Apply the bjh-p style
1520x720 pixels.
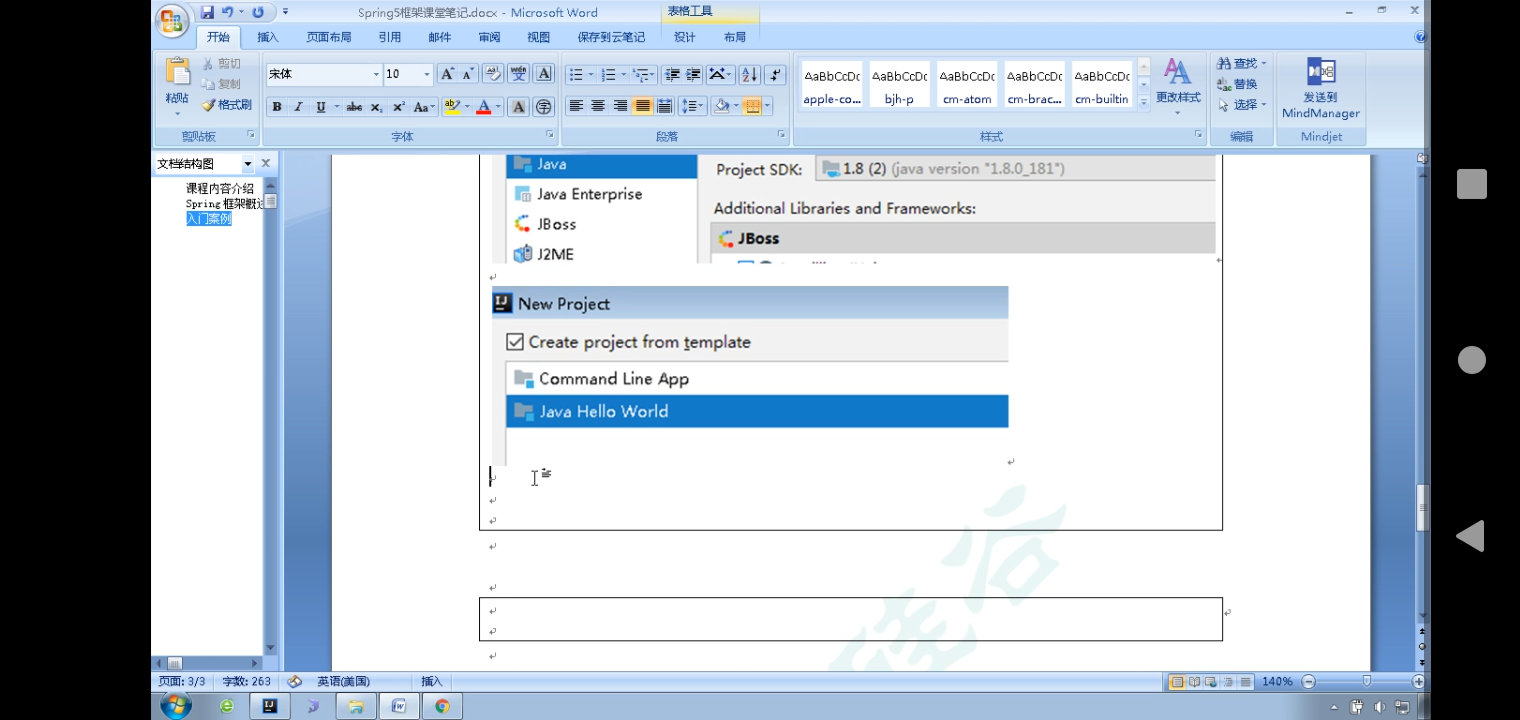point(899,86)
